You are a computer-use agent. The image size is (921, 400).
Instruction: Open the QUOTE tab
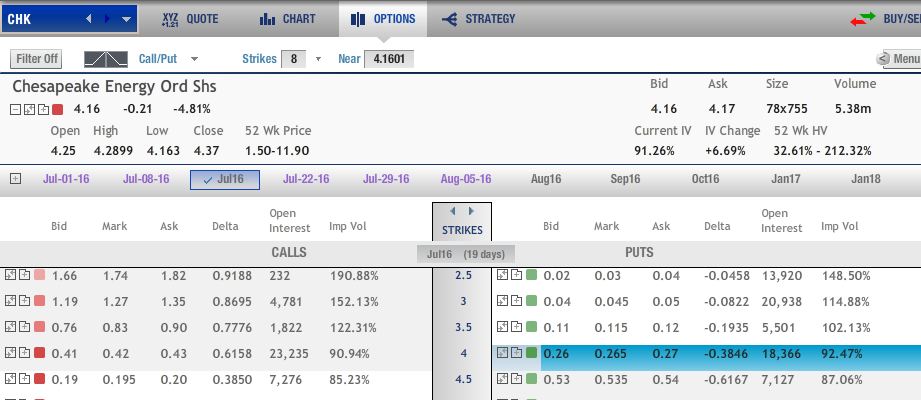(x=189, y=19)
